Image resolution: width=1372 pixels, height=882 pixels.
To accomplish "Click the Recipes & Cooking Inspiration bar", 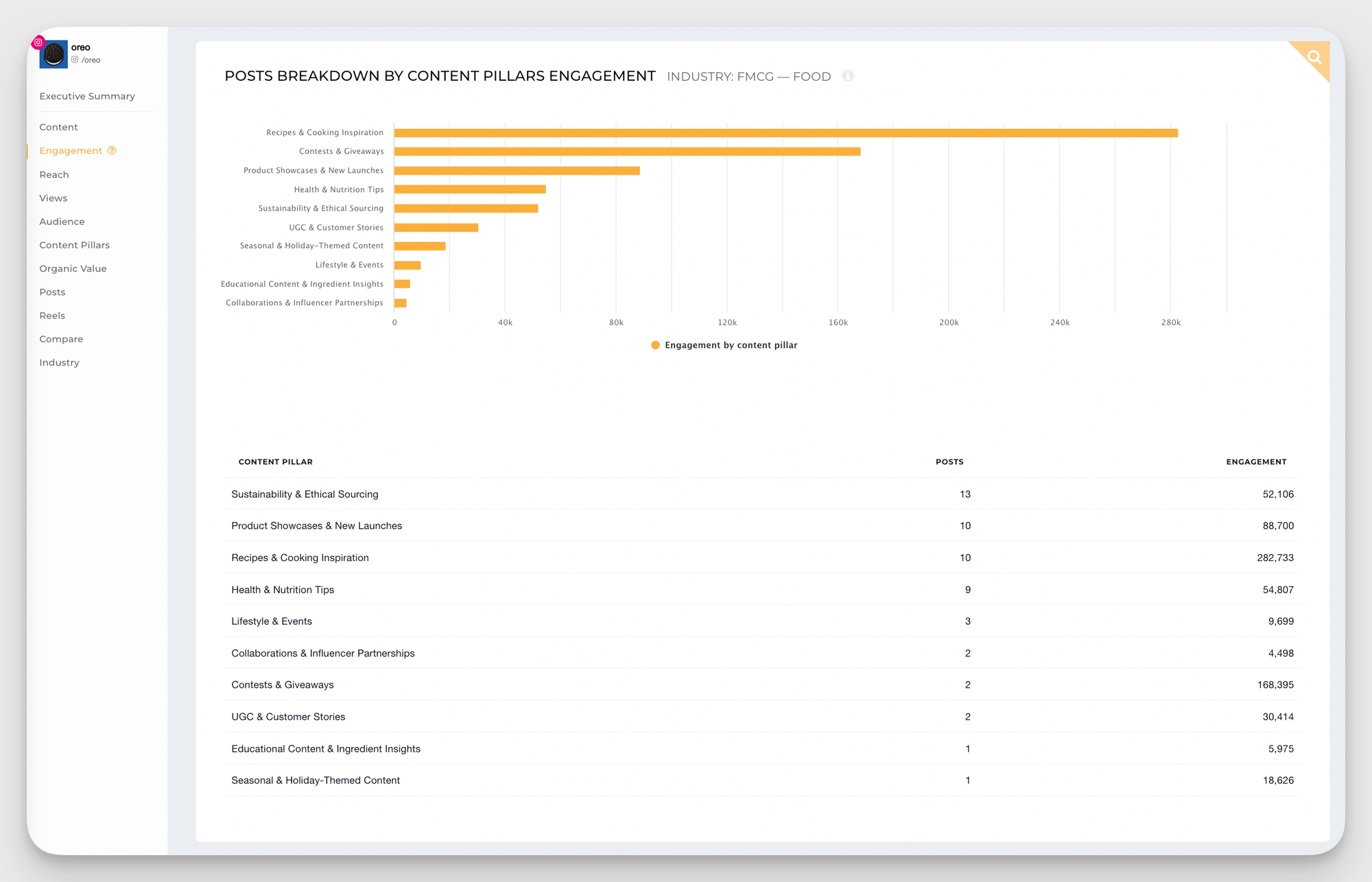I will coord(785,133).
